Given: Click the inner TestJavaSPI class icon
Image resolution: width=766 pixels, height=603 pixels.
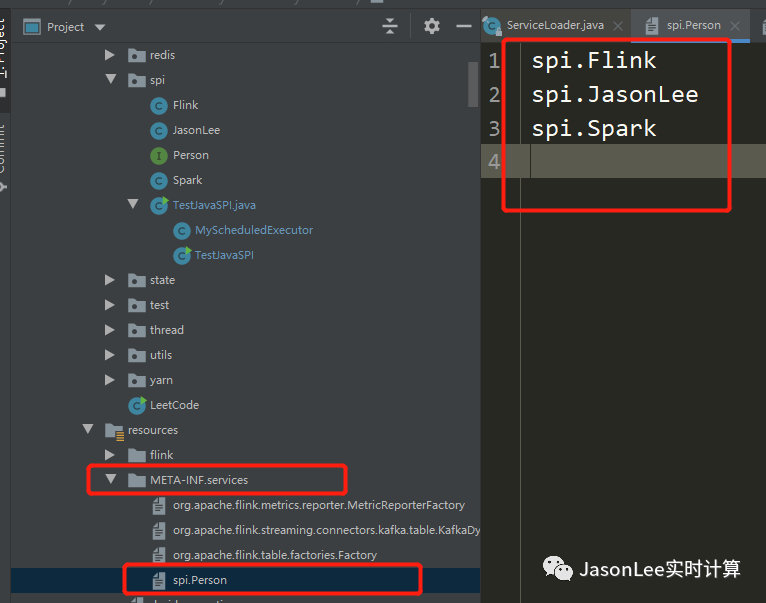Looking at the screenshot, I should point(182,255).
